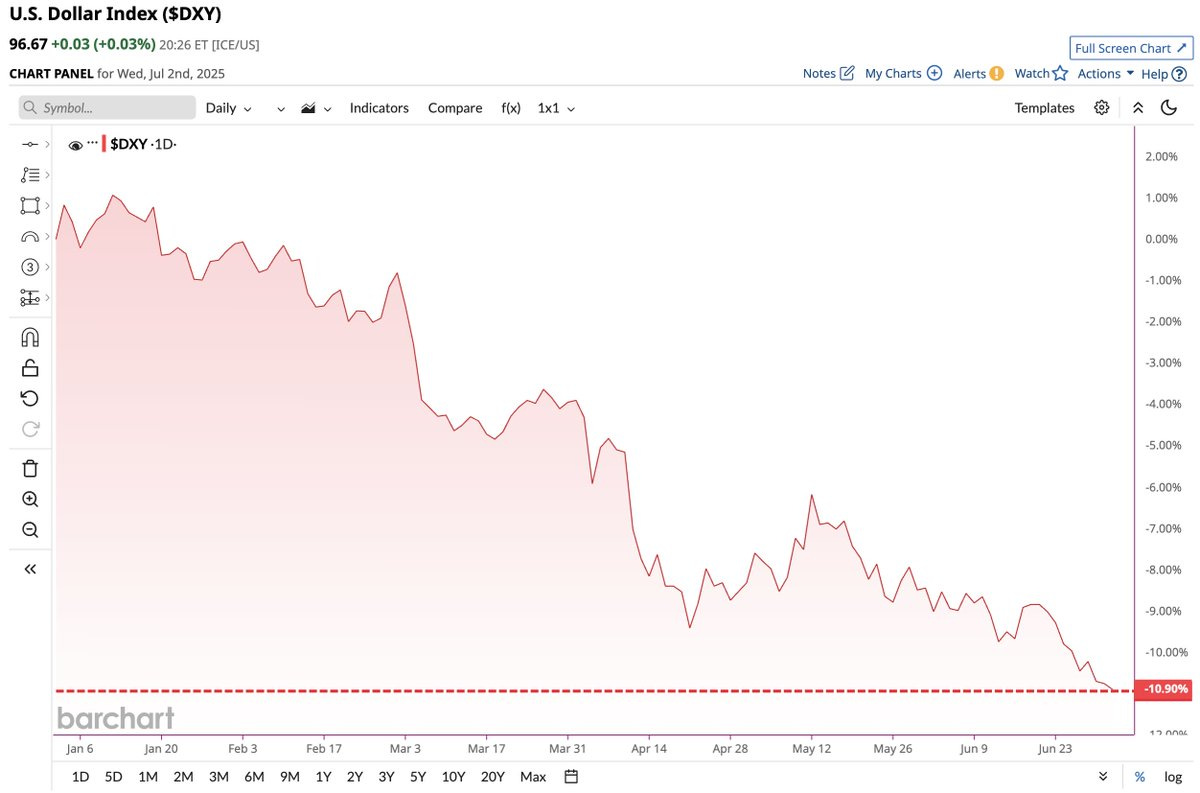
Task: Expand rectangle tool submenu arrow
Action: pyautogui.click(x=47, y=206)
